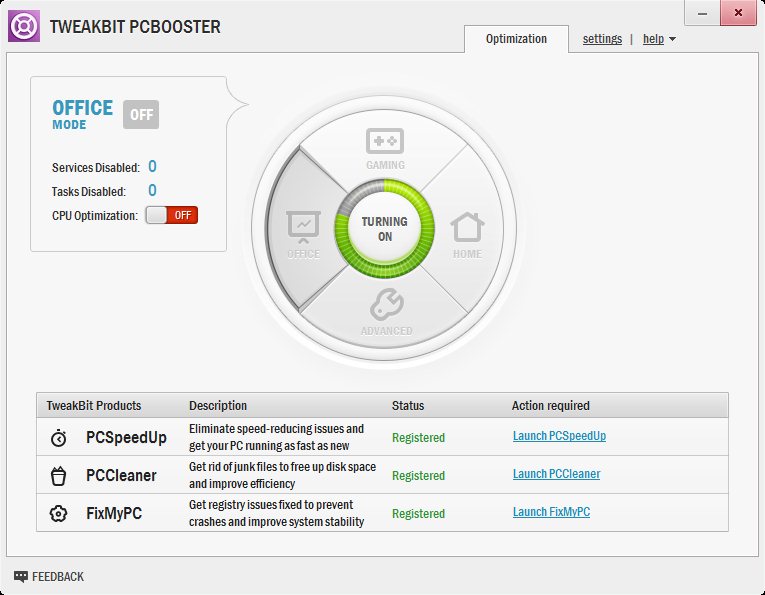The height and width of the screenshot is (595, 765).
Task: Expand the help dropdown arrow
Action: 672,39
